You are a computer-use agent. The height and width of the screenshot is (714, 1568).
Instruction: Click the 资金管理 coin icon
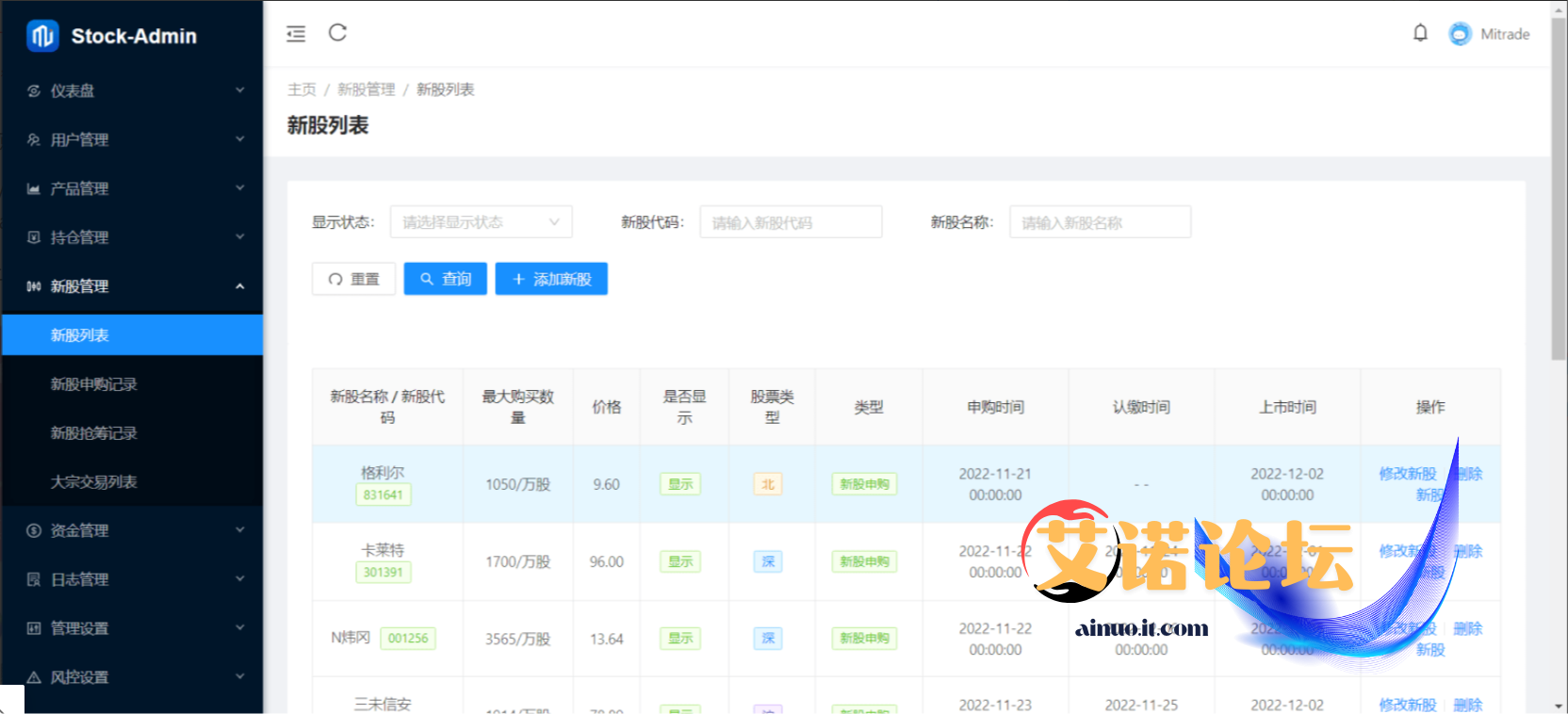34,530
